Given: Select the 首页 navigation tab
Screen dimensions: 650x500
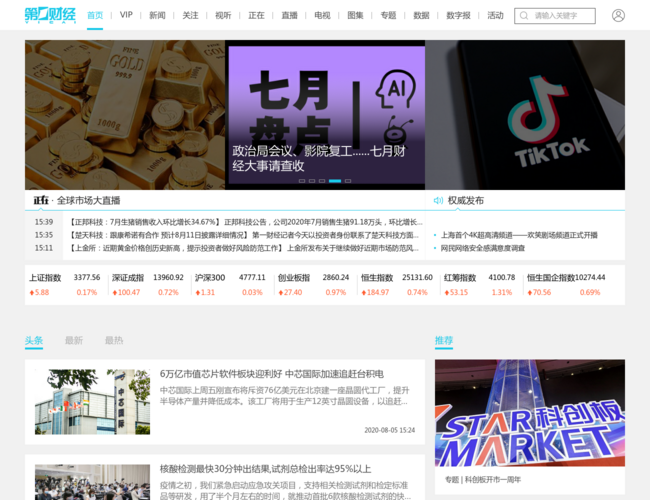Looking at the screenshot, I should [95, 15].
